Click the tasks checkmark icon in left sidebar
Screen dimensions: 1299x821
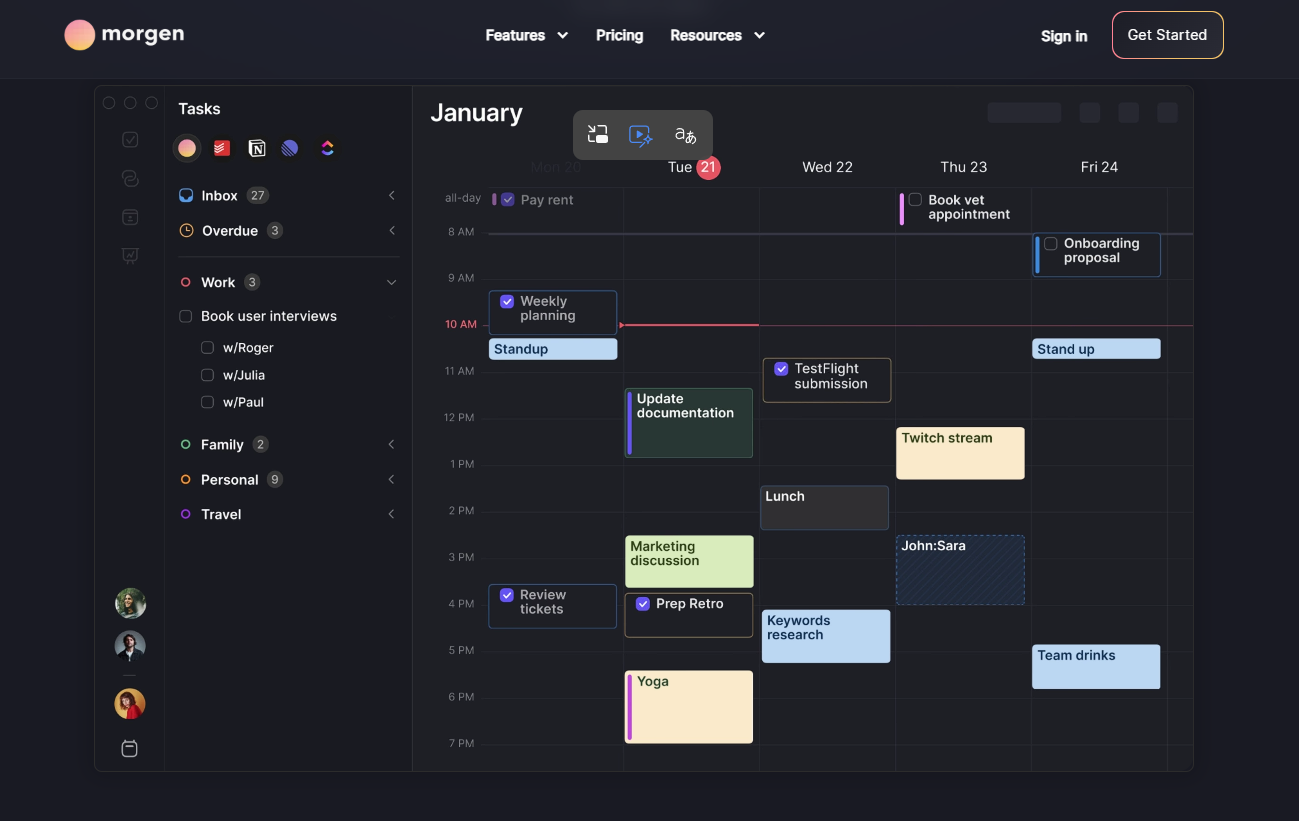click(130, 140)
